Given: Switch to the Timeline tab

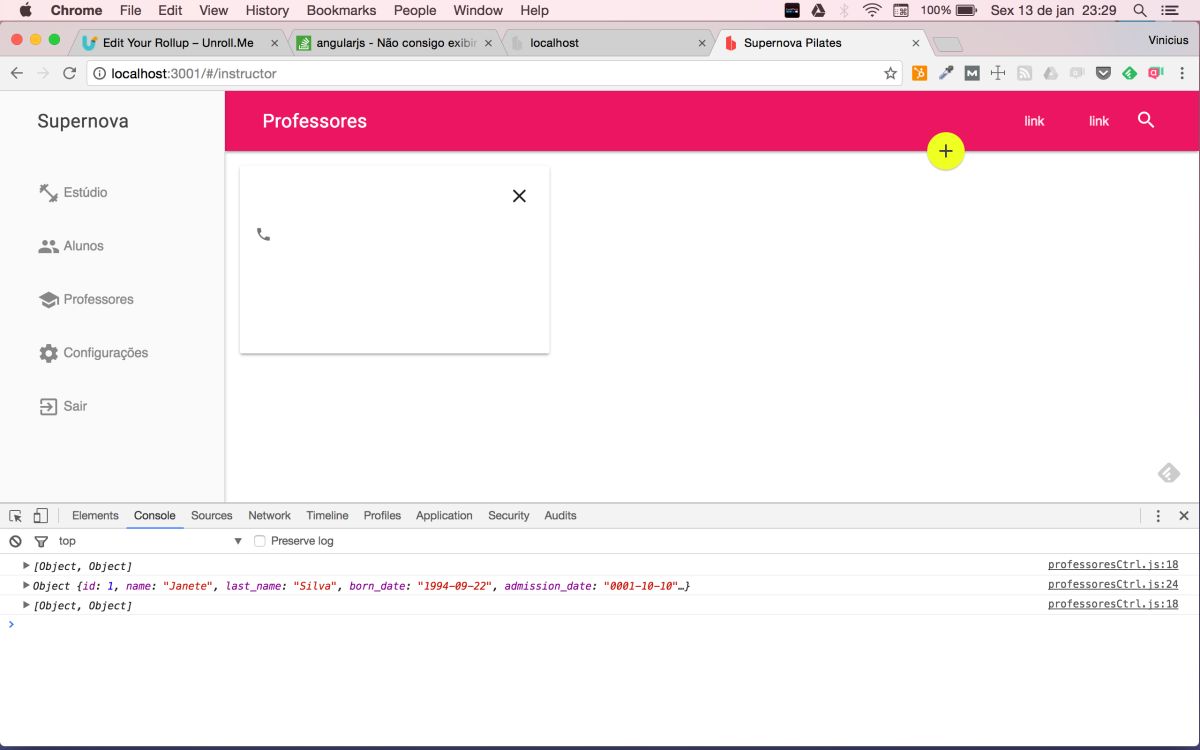Looking at the screenshot, I should (328, 516).
